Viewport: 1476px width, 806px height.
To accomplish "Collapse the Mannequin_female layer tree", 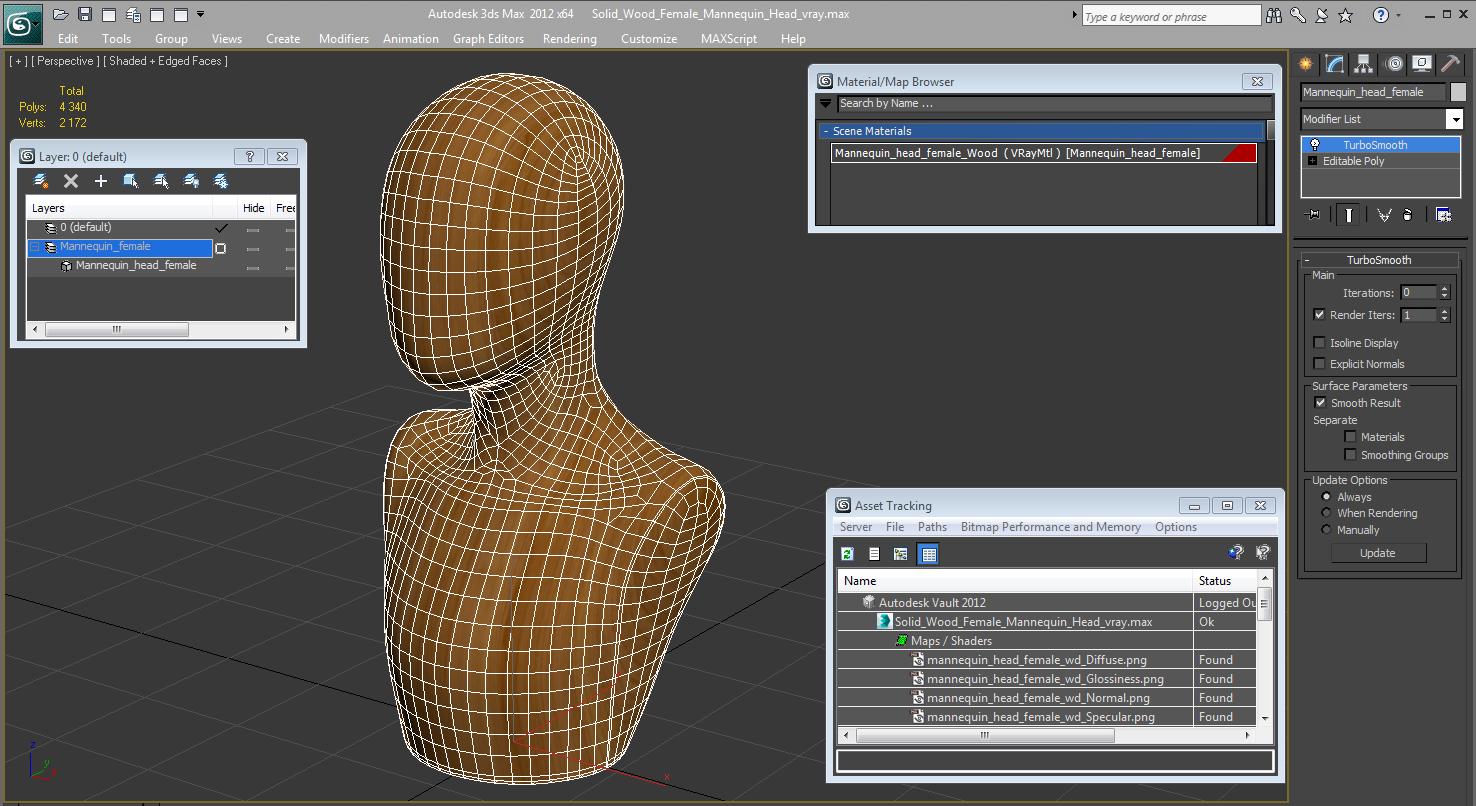I will point(34,247).
